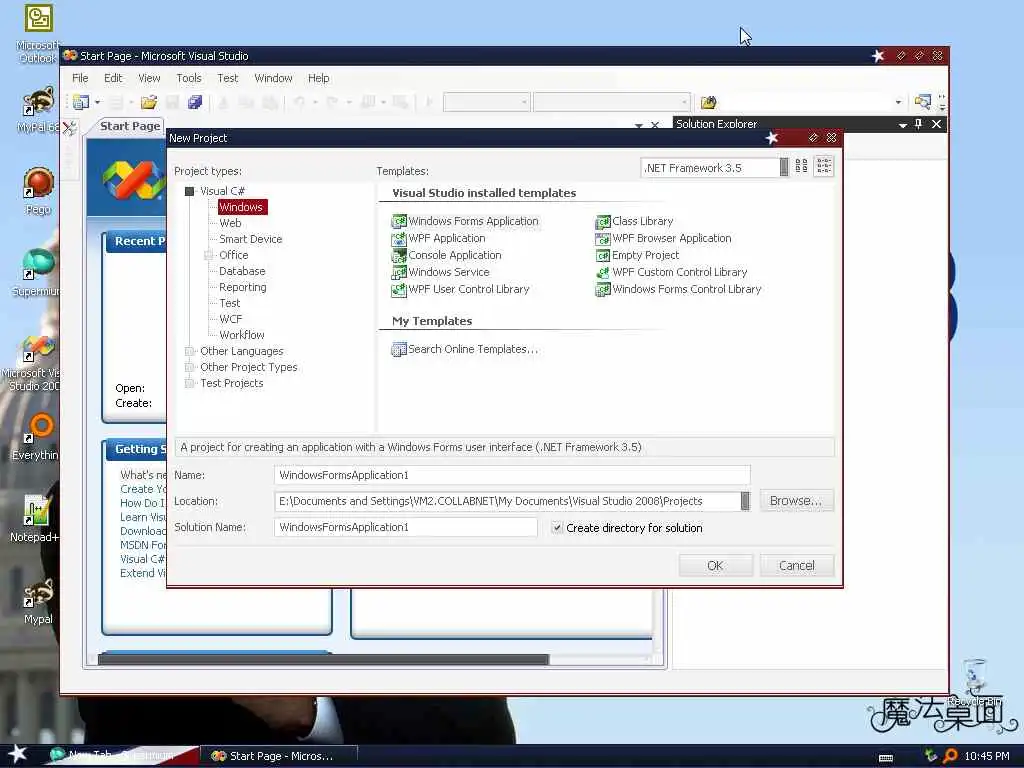The image size is (1024, 768).
Task: Open the Location path dropdown arrow
Action: (745, 501)
